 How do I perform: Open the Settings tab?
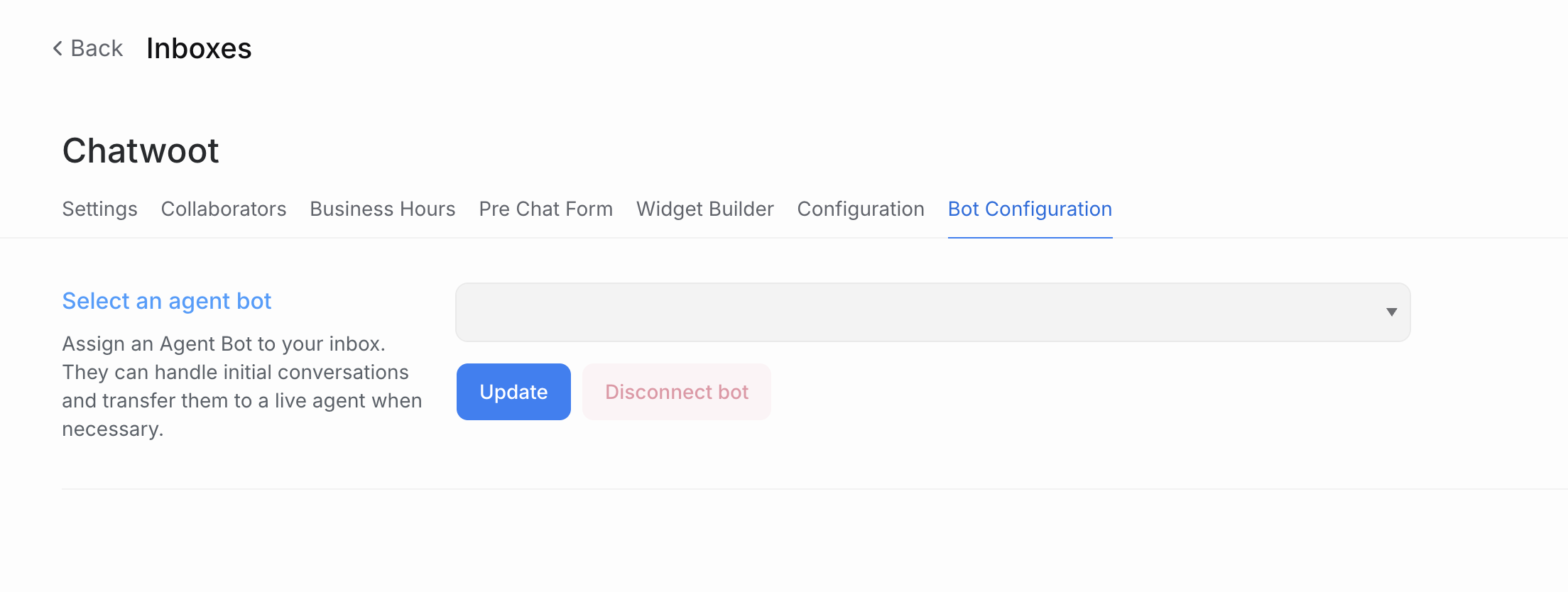(x=99, y=209)
